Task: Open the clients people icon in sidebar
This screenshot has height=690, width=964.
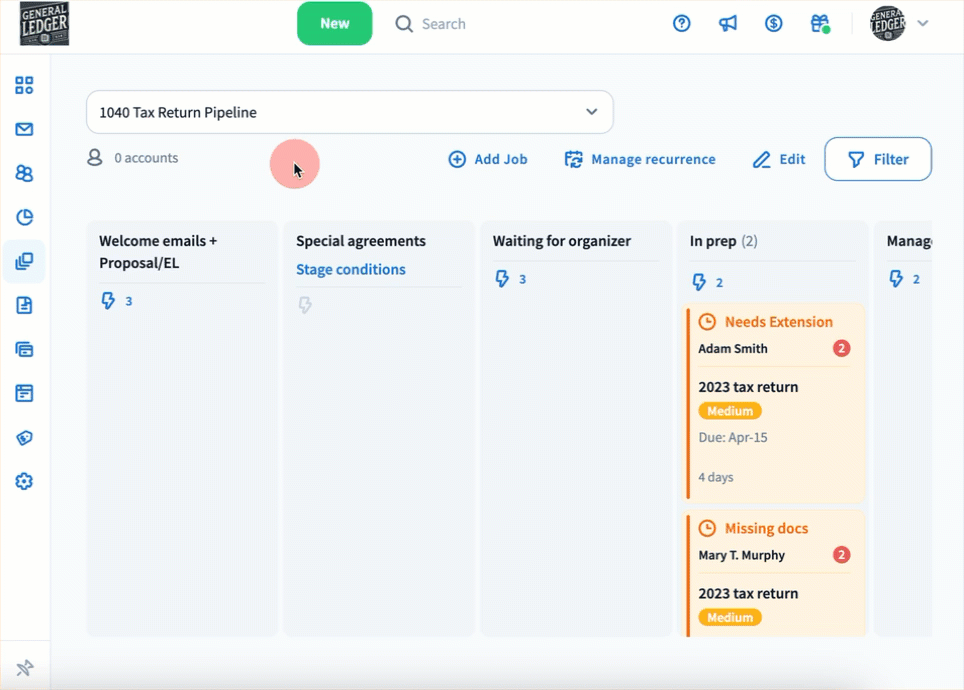Action: pos(24,173)
